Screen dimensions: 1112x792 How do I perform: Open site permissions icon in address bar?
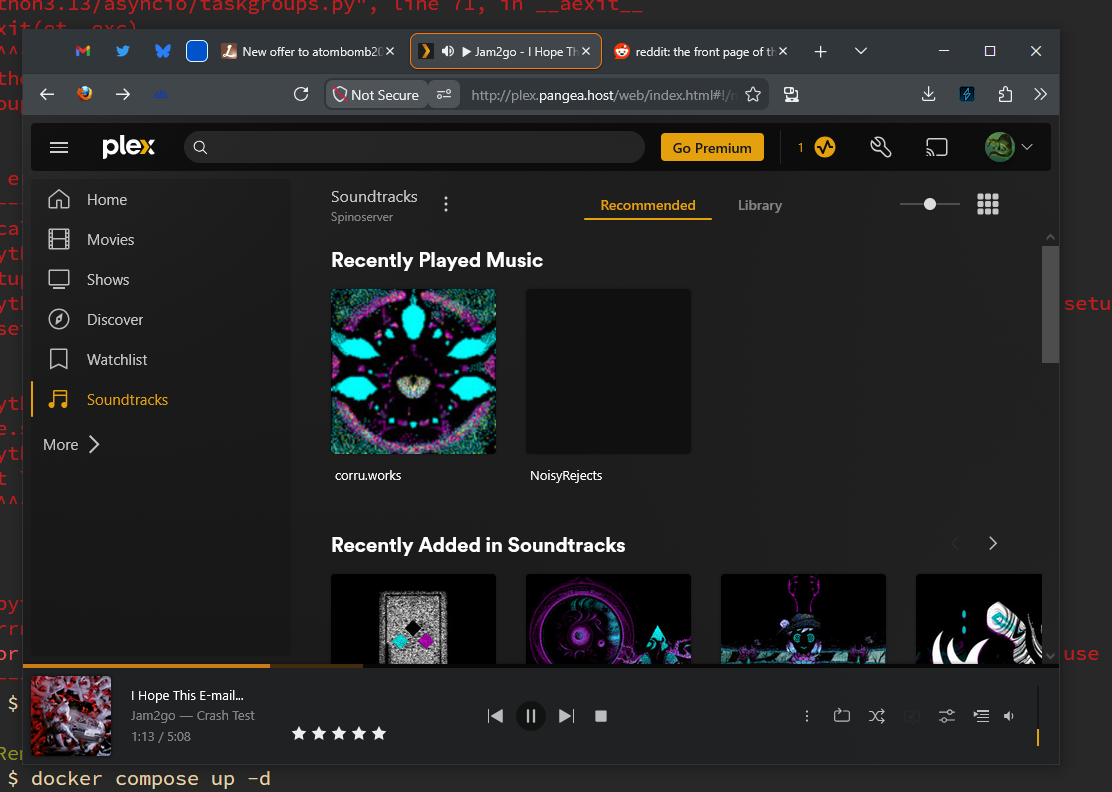tap(444, 94)
